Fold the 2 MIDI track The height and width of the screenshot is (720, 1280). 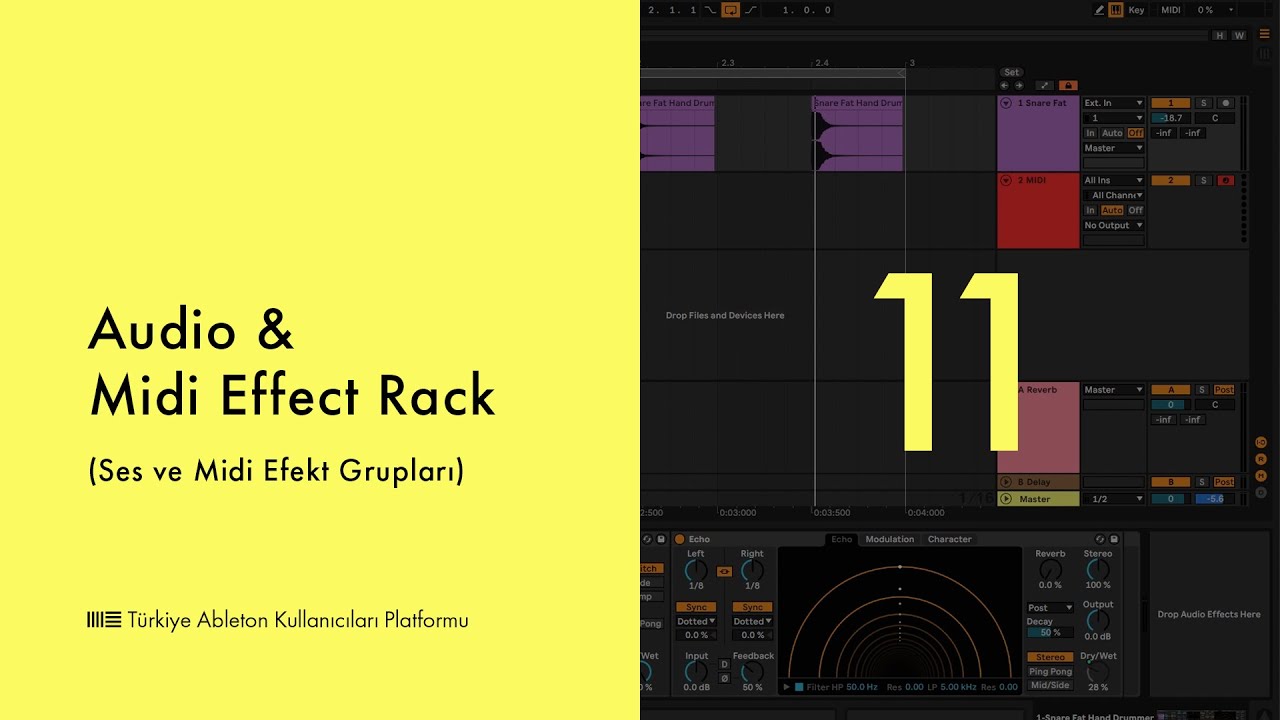point(1006,180)
